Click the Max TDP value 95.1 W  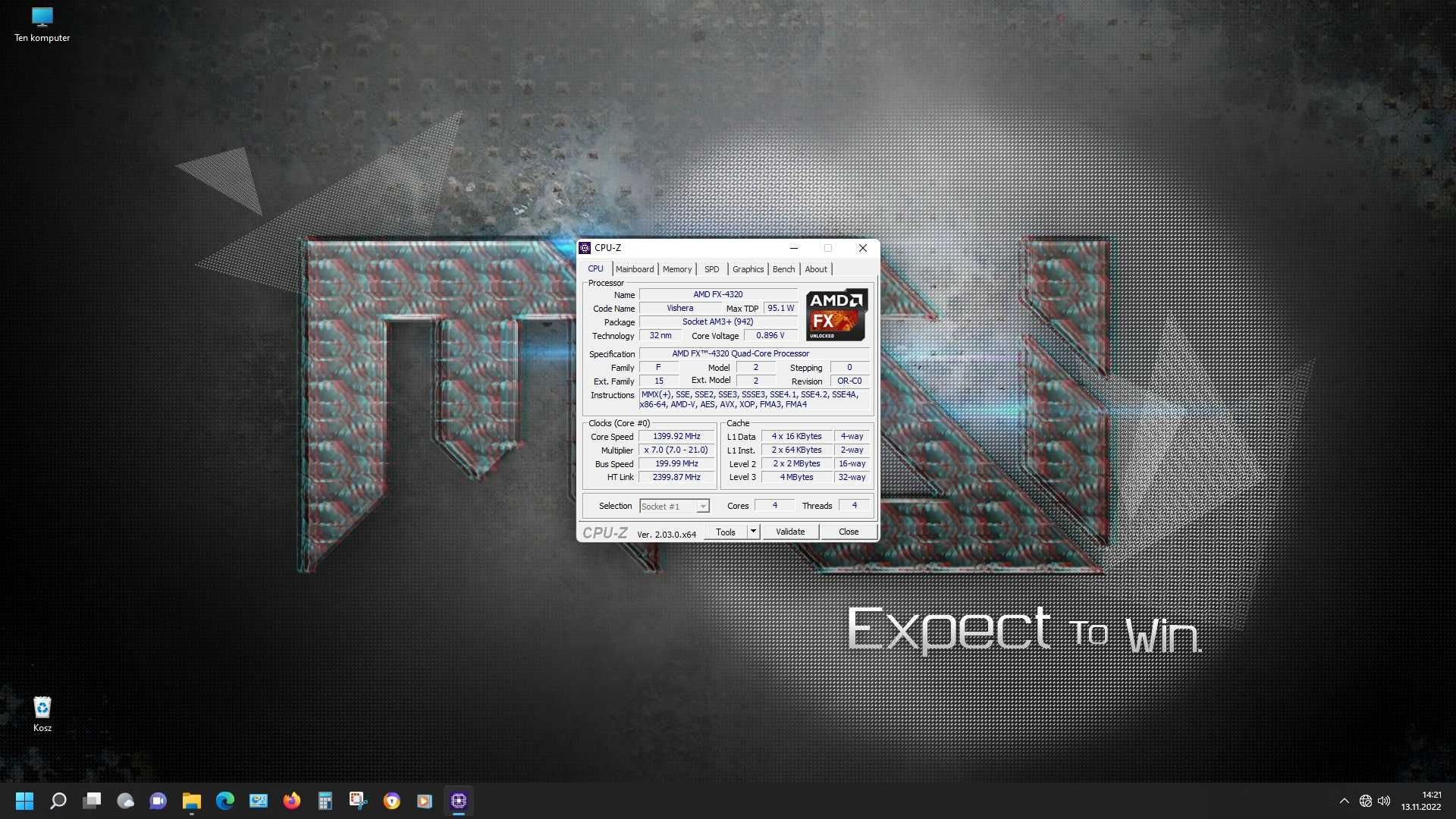tap(780, 309)
